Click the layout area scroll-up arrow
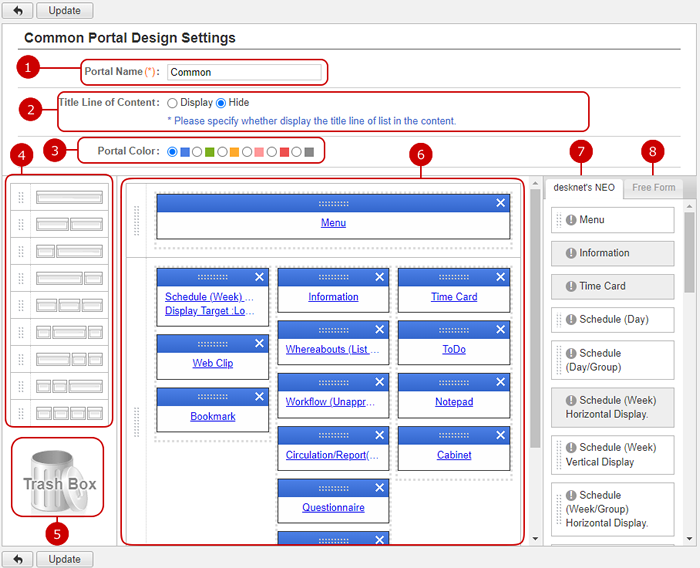This screenshot has width=700, height=568. 535,183
